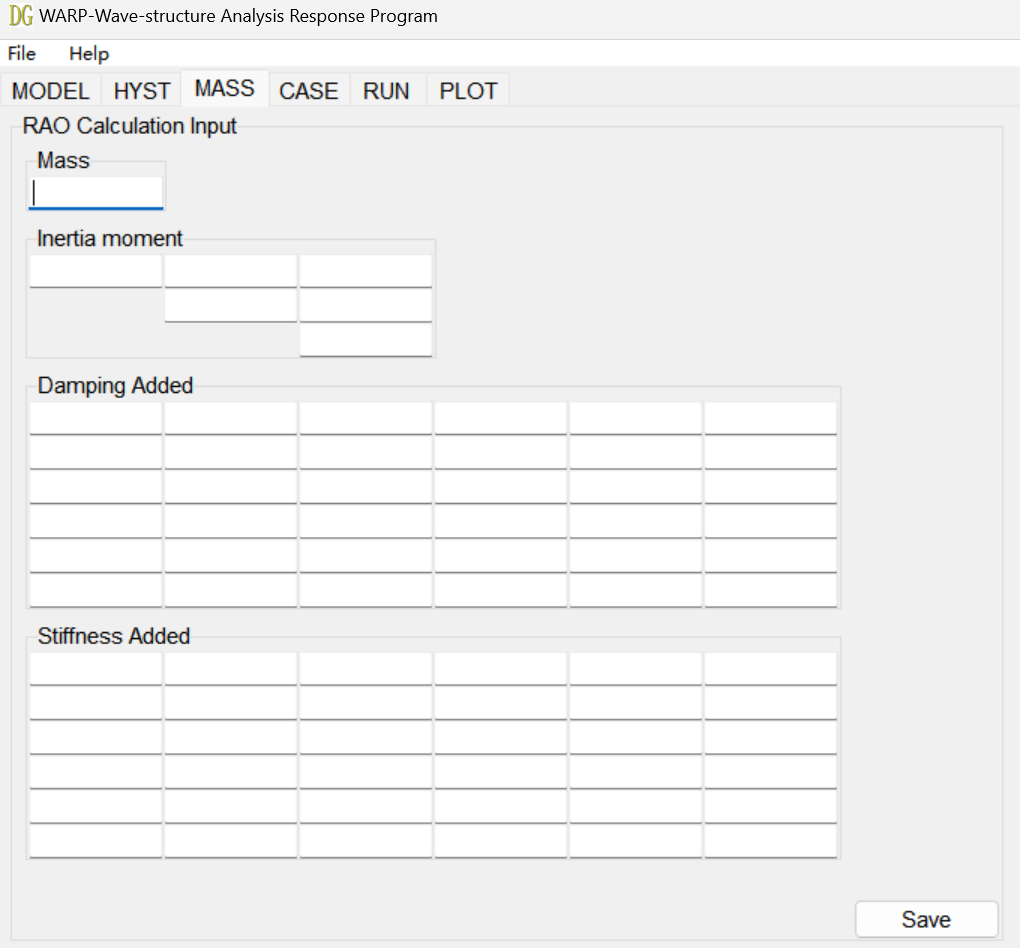Switch to the RUN tab

pos(387,90)
